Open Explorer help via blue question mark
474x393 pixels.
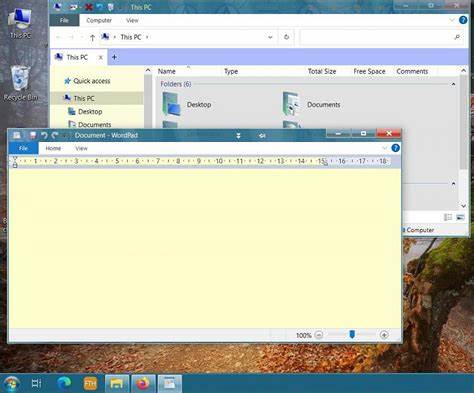[463, 20]
